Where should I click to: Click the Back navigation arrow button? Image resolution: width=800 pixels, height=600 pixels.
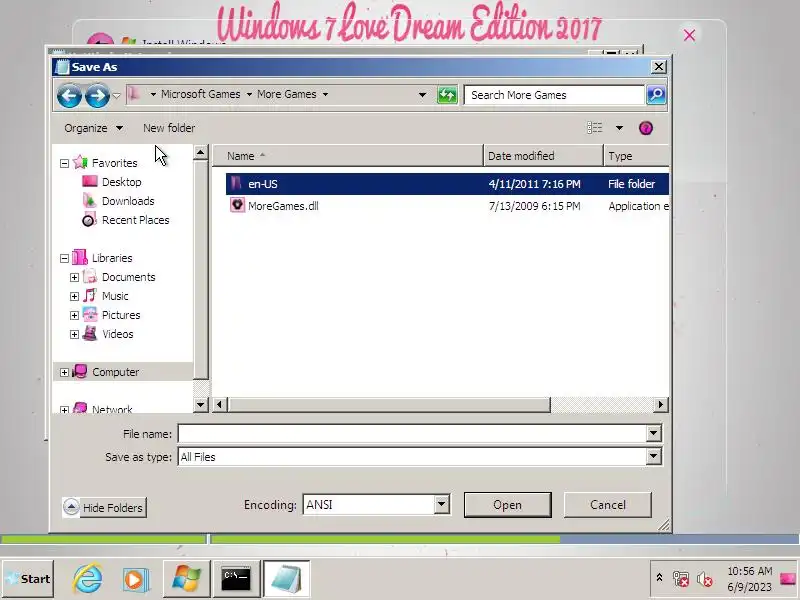[x=69, y=95]
